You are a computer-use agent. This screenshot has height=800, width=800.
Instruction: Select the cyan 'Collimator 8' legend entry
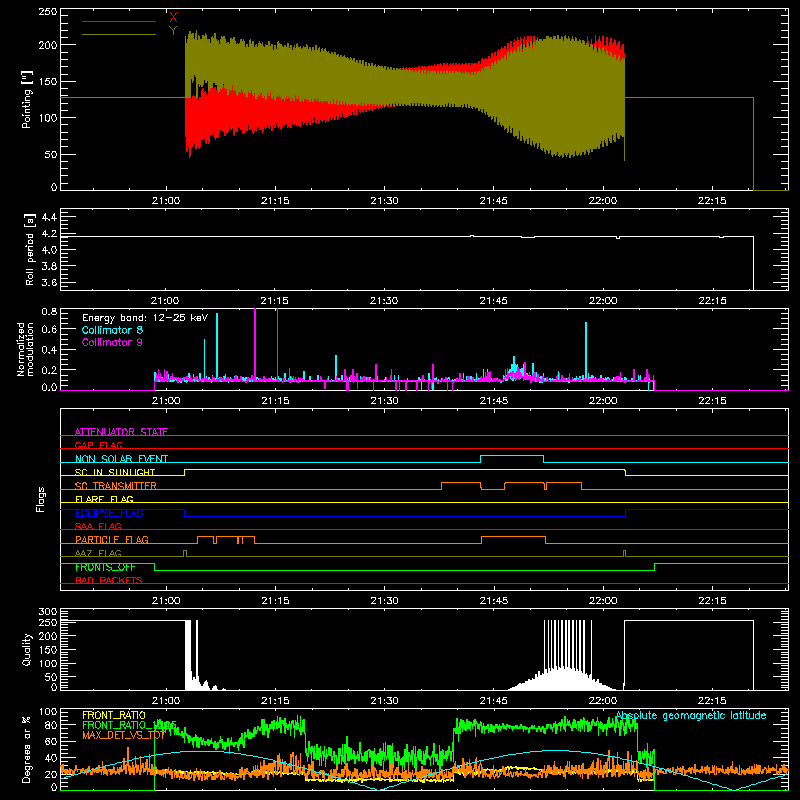click(112, 330)
